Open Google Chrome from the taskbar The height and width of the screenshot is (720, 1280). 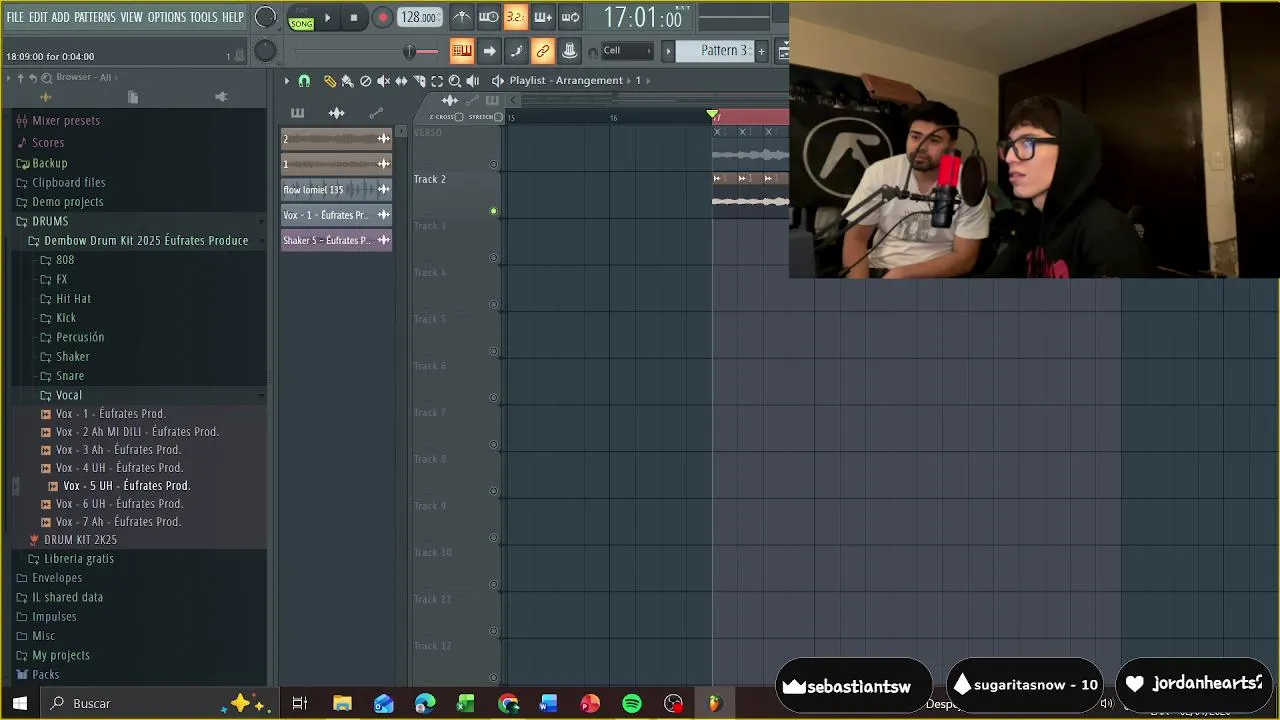(x=508, y=703)
